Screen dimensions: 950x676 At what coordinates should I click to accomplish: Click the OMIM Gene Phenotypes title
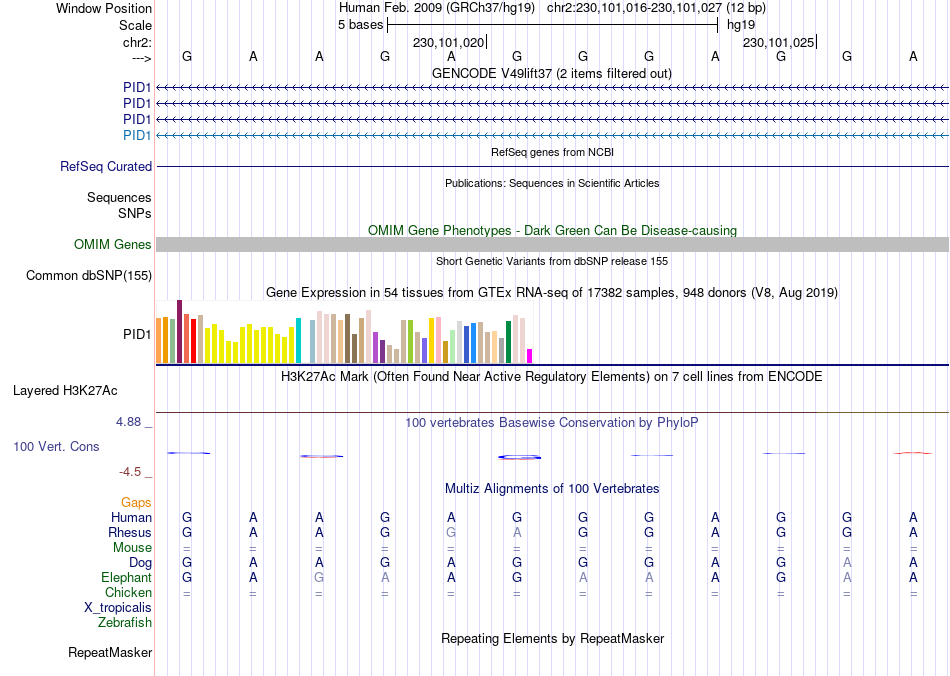coord(552,230)
